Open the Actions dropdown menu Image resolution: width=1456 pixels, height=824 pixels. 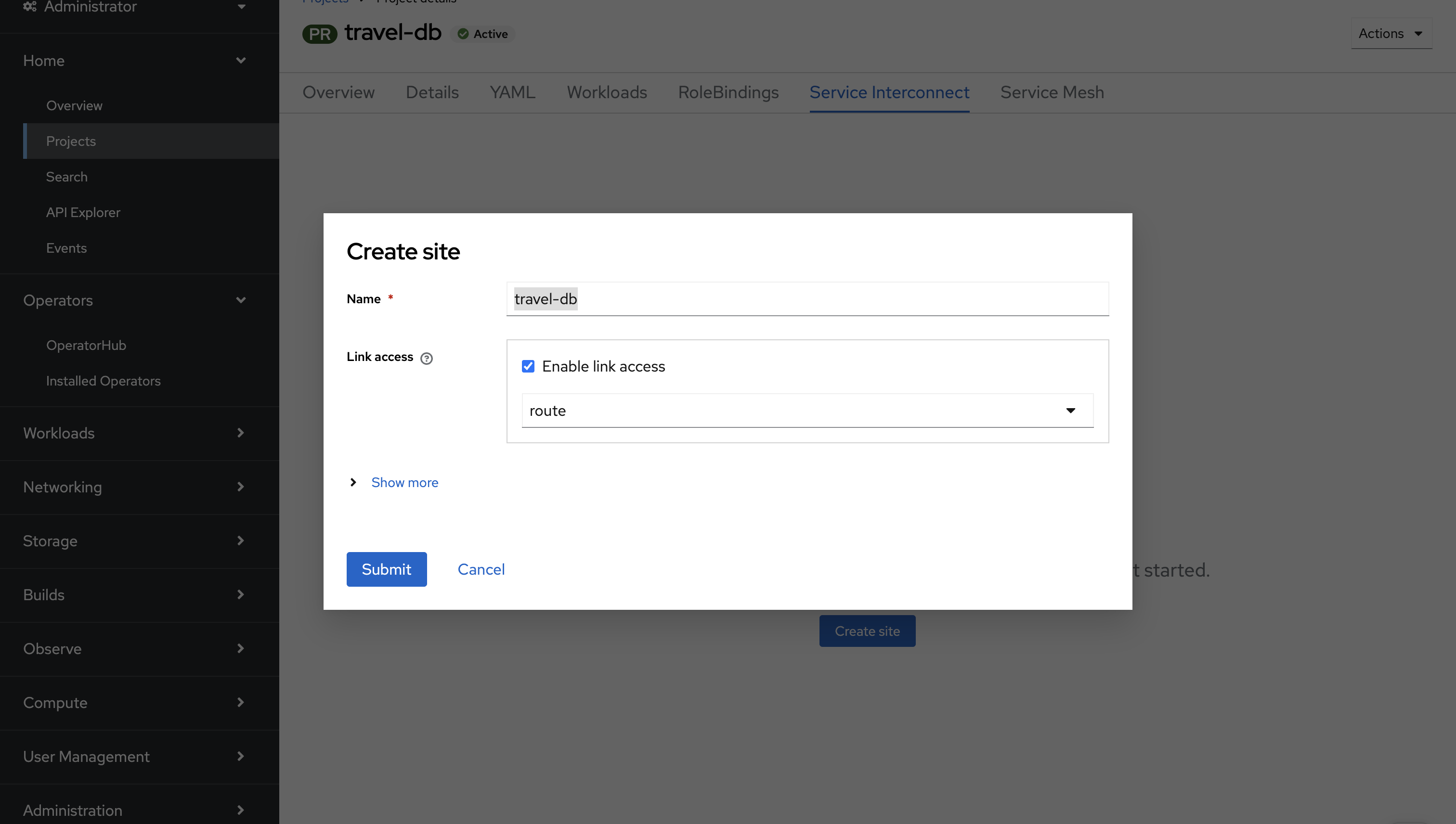tap(1391, 33)
